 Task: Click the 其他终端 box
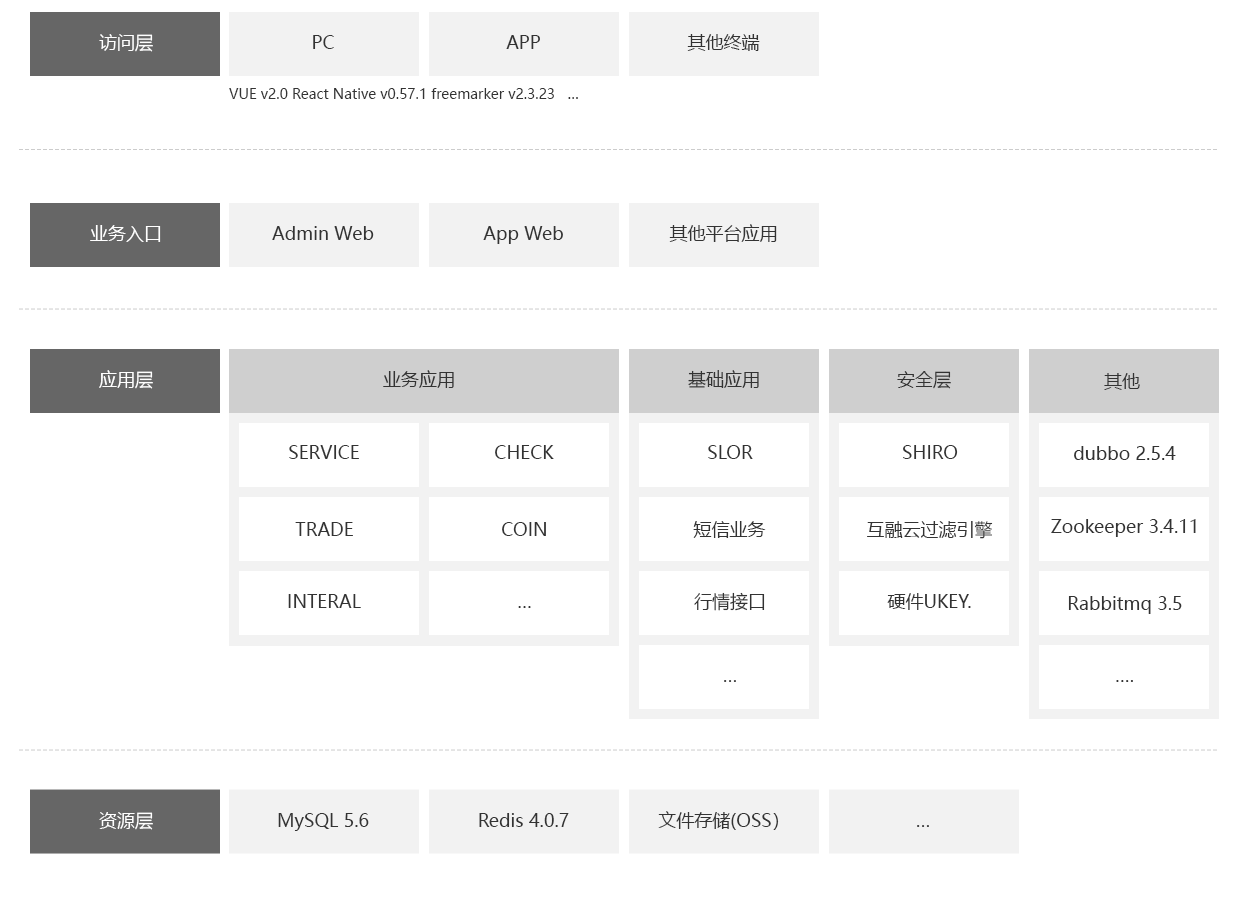(x=723, y=43)
